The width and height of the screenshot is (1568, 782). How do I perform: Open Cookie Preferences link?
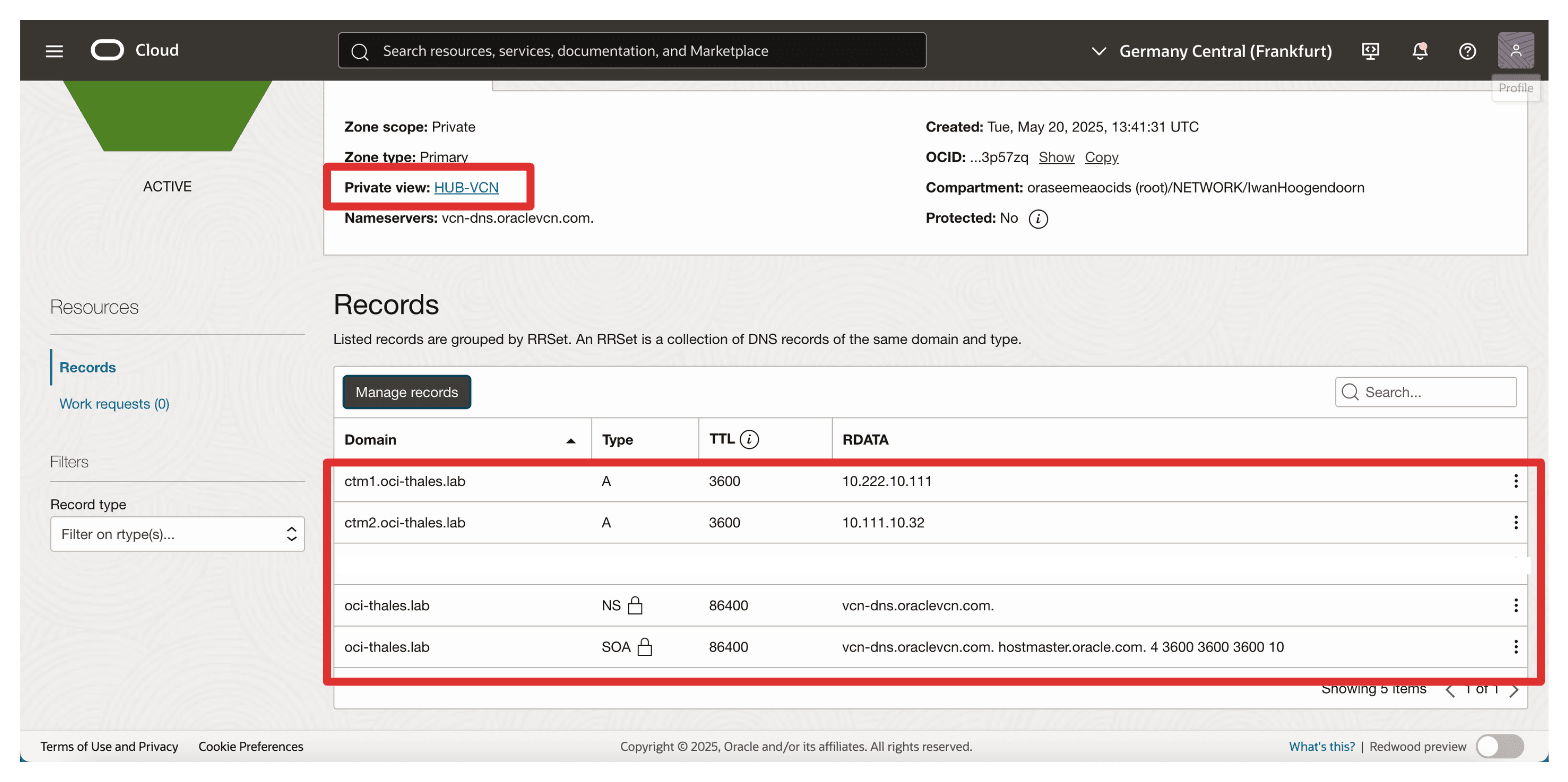point(251,746)
